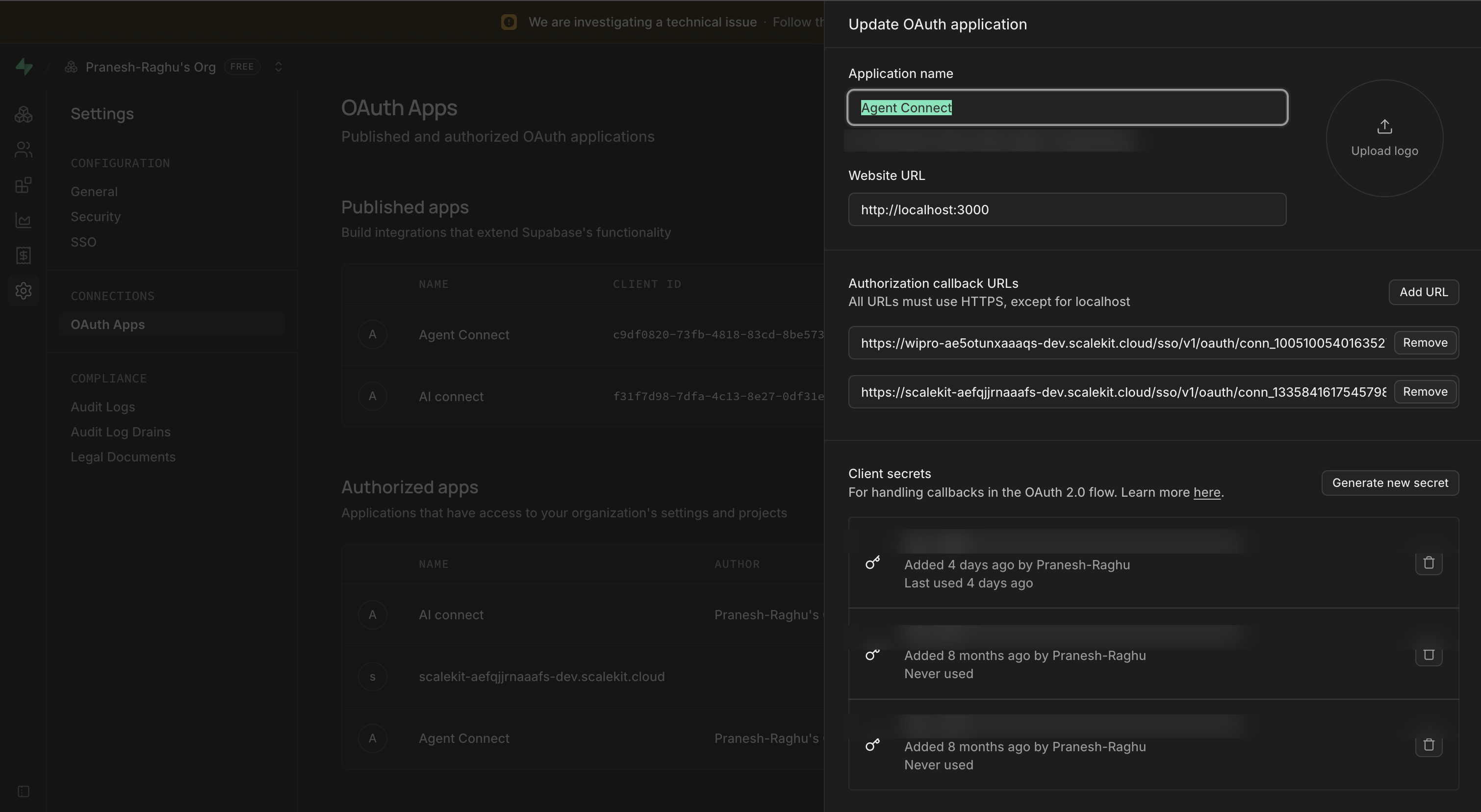1481x812 pixels.
Task: Collapse sidebar using bottom-left panel icon
Action: click(x=24, y=791)
